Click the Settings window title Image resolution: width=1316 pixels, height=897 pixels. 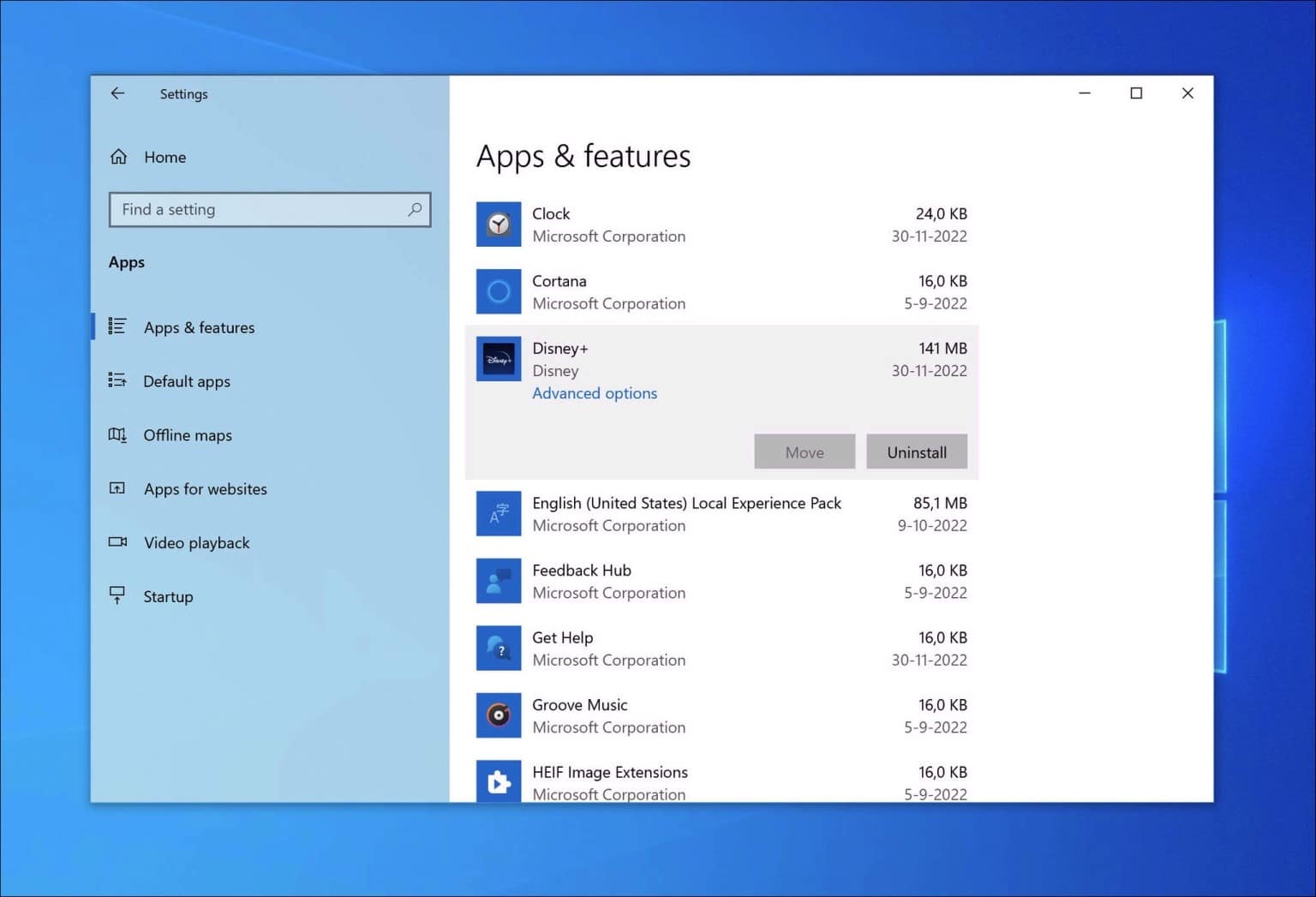click(183, 94)
